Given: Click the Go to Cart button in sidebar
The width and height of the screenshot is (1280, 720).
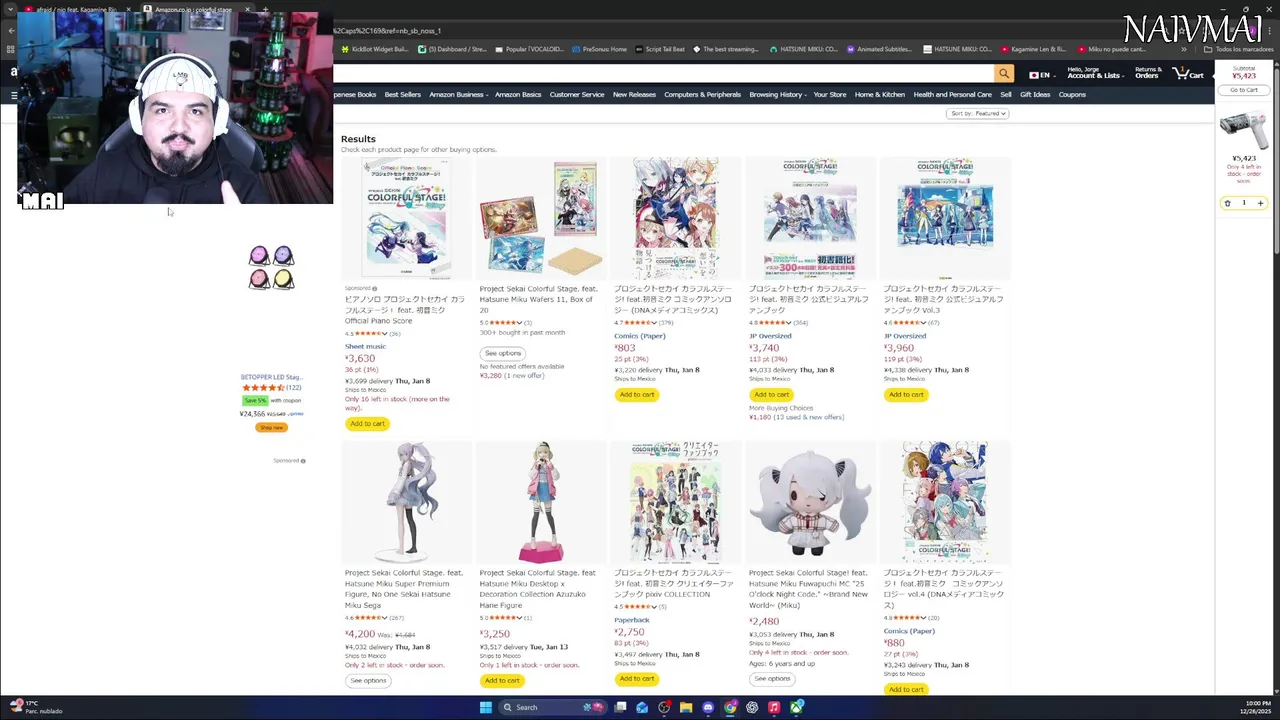Looking at the screenshot, I should [1244, 90].
